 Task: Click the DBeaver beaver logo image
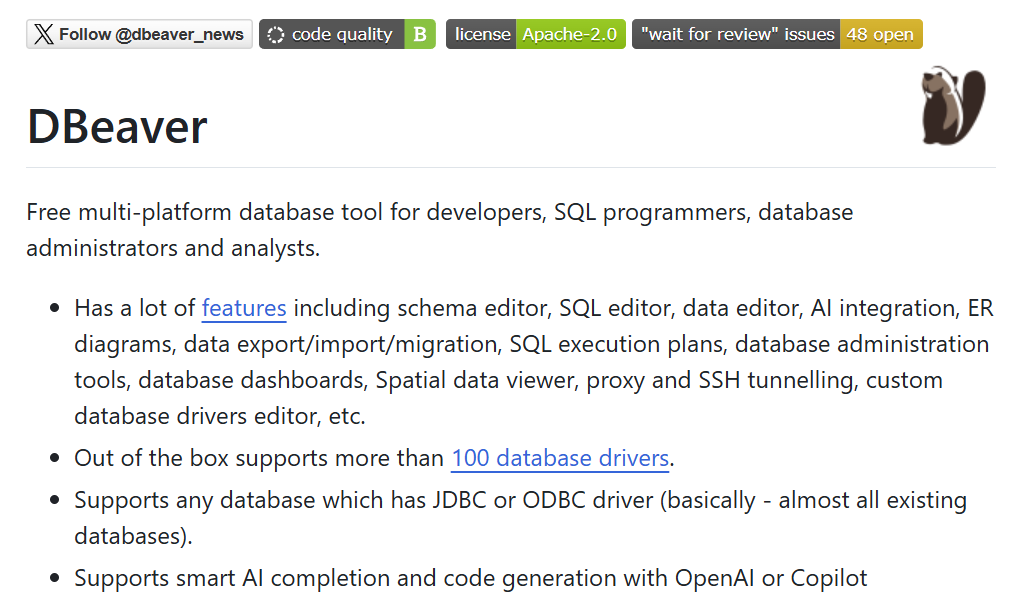[953, 105]
